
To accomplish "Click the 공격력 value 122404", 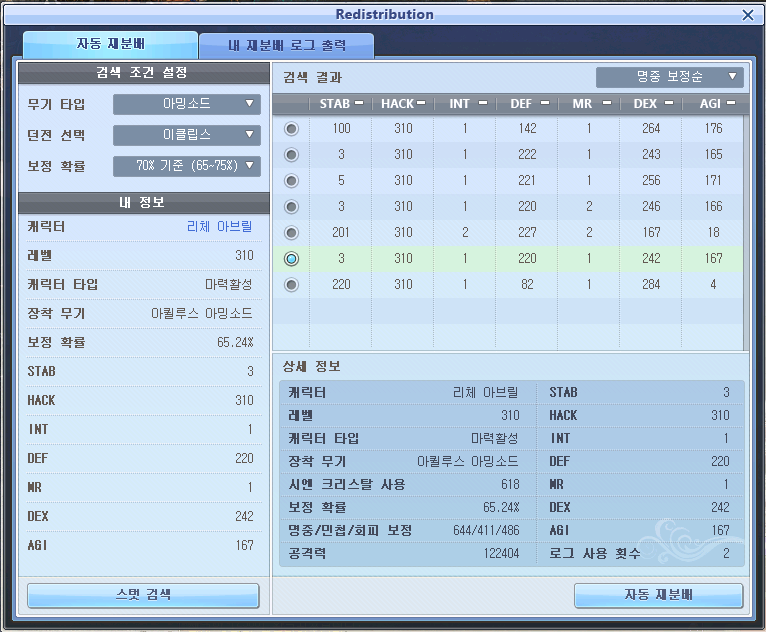I will [x=502, y=553].
